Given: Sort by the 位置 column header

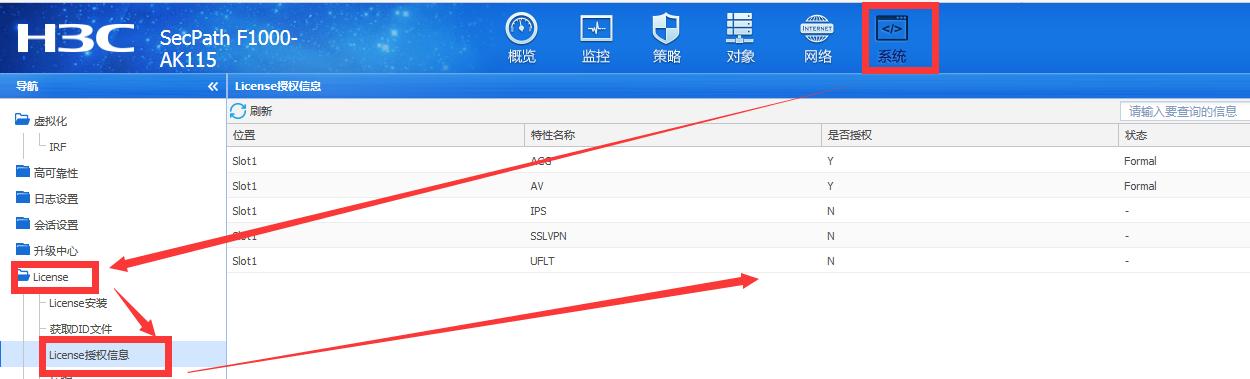Looking at the screenshot, I should point(377,135).
